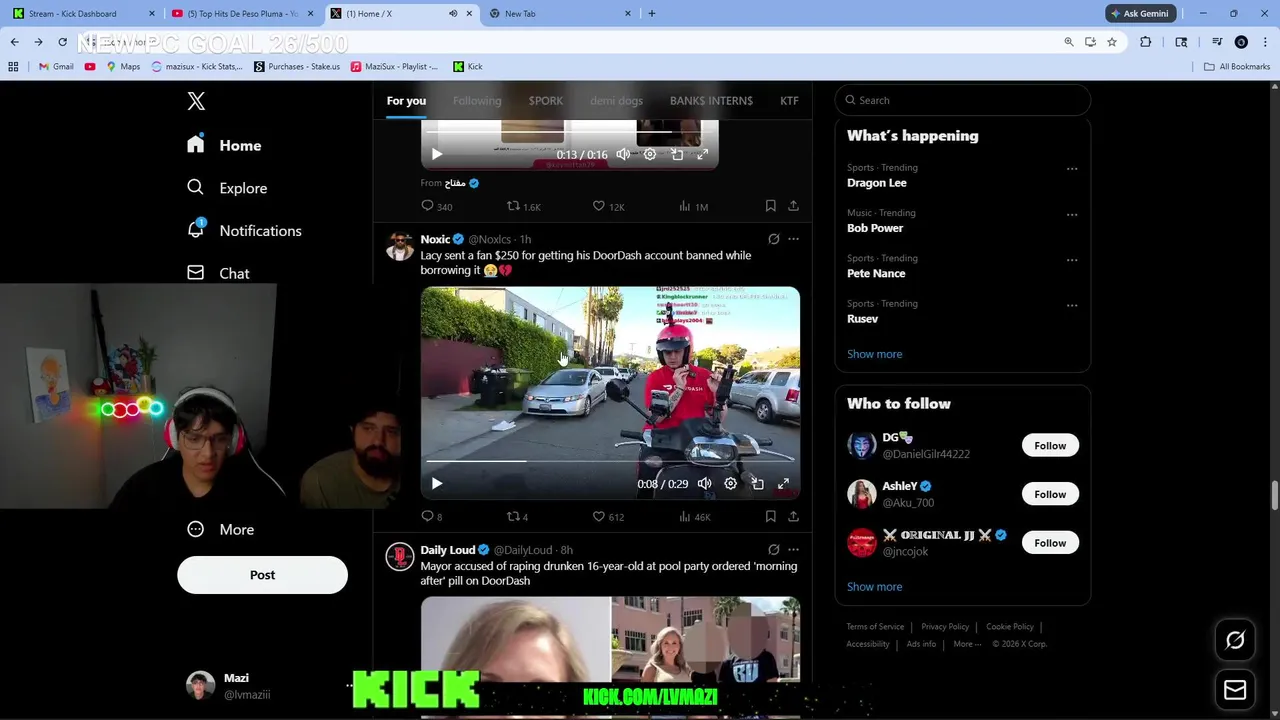The image size is (1280, 720).
Task: Mute the X tab audio indicator
Action: [453, 14]
